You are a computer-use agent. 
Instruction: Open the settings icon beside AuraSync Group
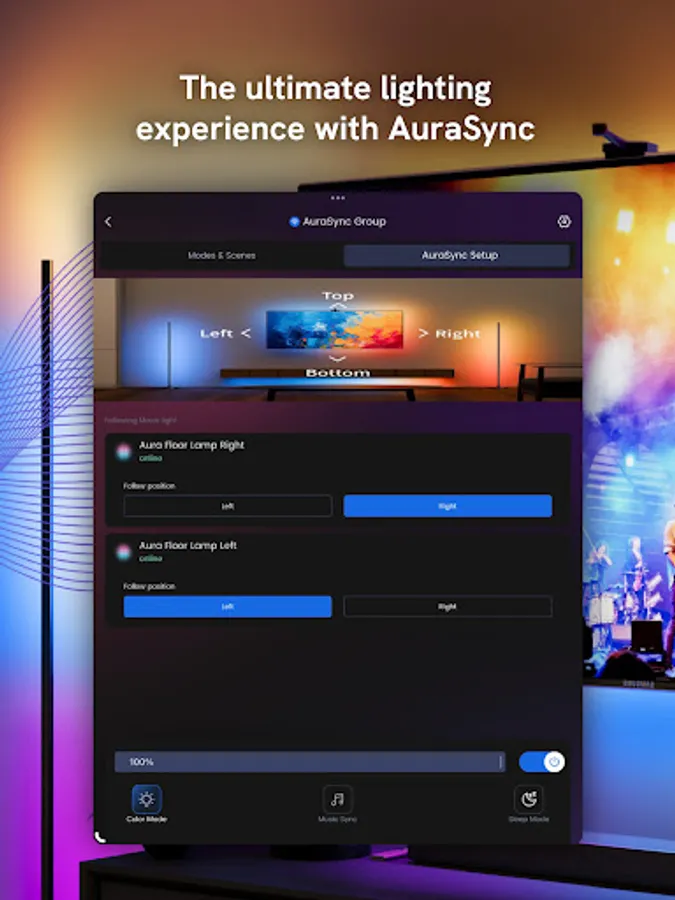coord(564,222)
